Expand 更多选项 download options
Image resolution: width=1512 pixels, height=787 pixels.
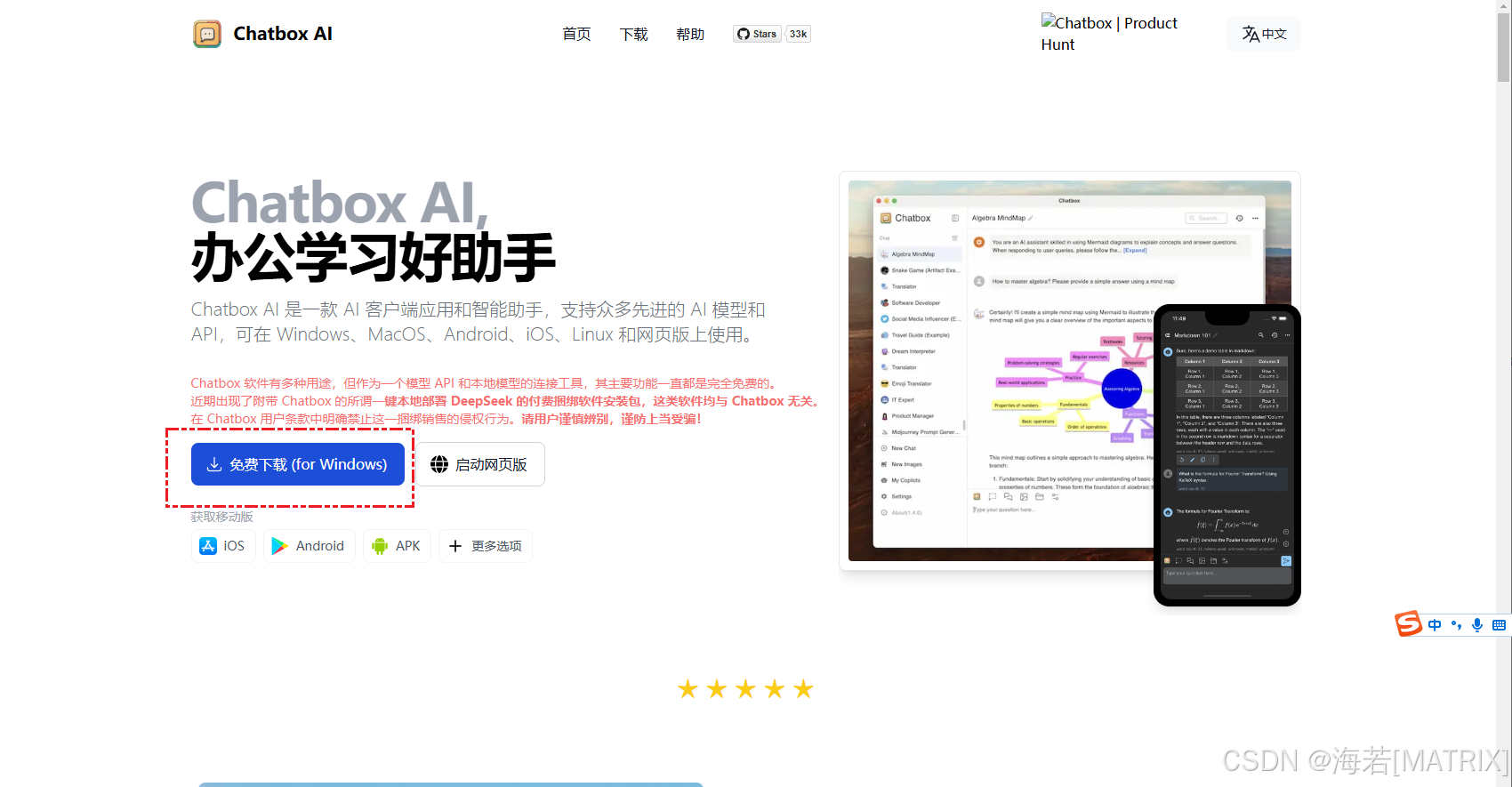tap(486, 546)
